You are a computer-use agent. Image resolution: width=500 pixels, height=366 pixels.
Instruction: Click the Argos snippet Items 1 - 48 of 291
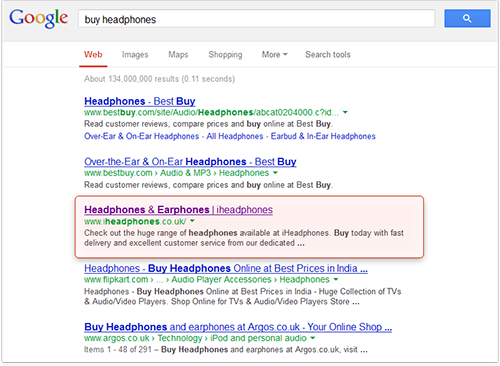tap(226, 350)
